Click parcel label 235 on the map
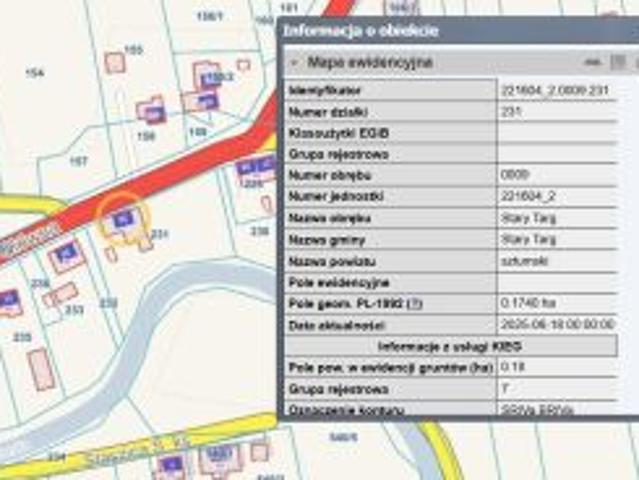This screenshot has width=639, height=480. point(22,337)
